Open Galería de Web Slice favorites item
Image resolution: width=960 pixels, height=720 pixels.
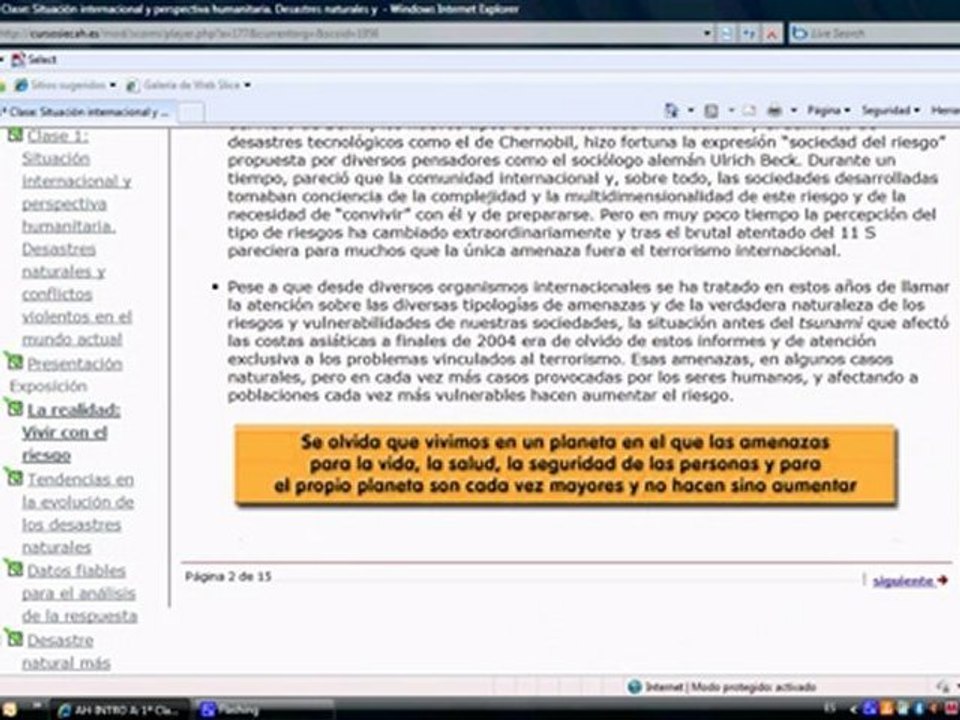(184, 85)
